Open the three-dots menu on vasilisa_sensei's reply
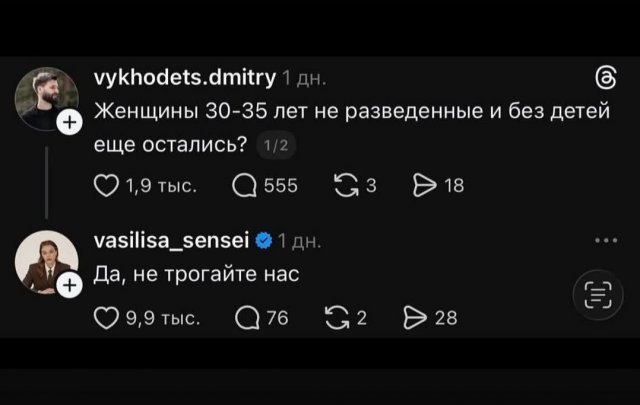Image resolution: width=640 pixels, height=405 pixels. pyautogui.click(x=606, y=240)
